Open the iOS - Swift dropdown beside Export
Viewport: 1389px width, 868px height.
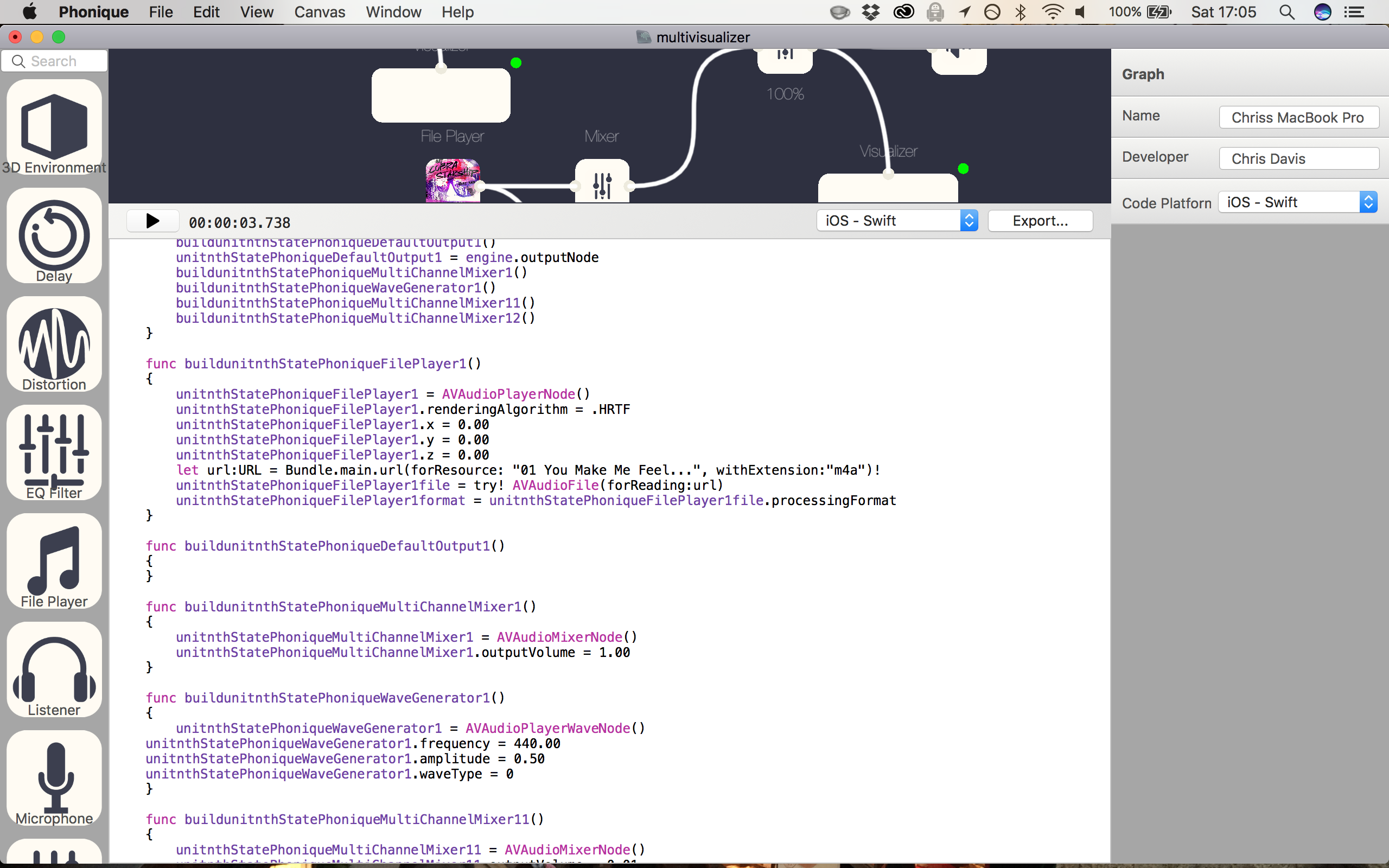coord(896,221)
